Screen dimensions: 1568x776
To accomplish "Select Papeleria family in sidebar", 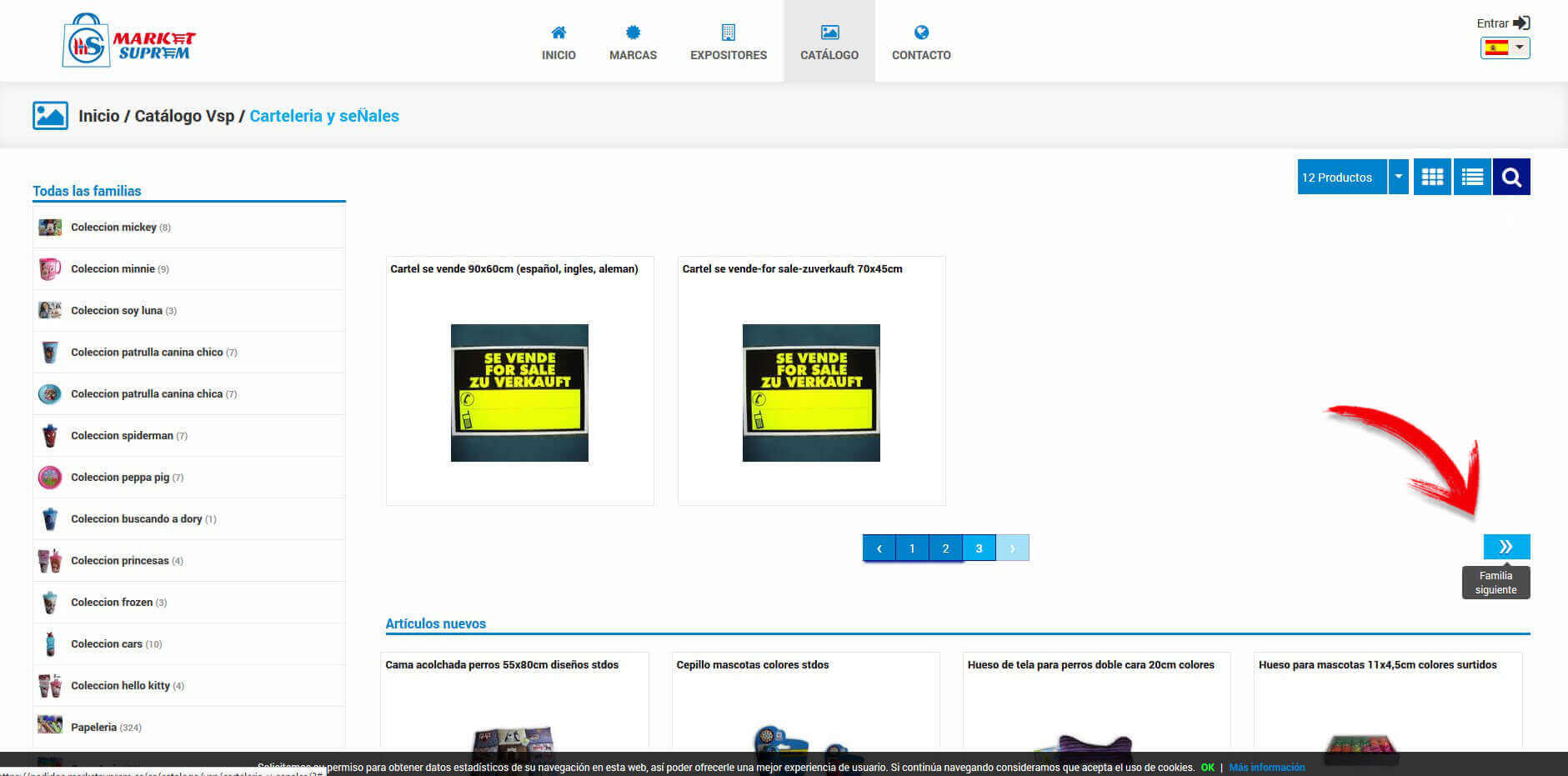I will coord(93,728).
